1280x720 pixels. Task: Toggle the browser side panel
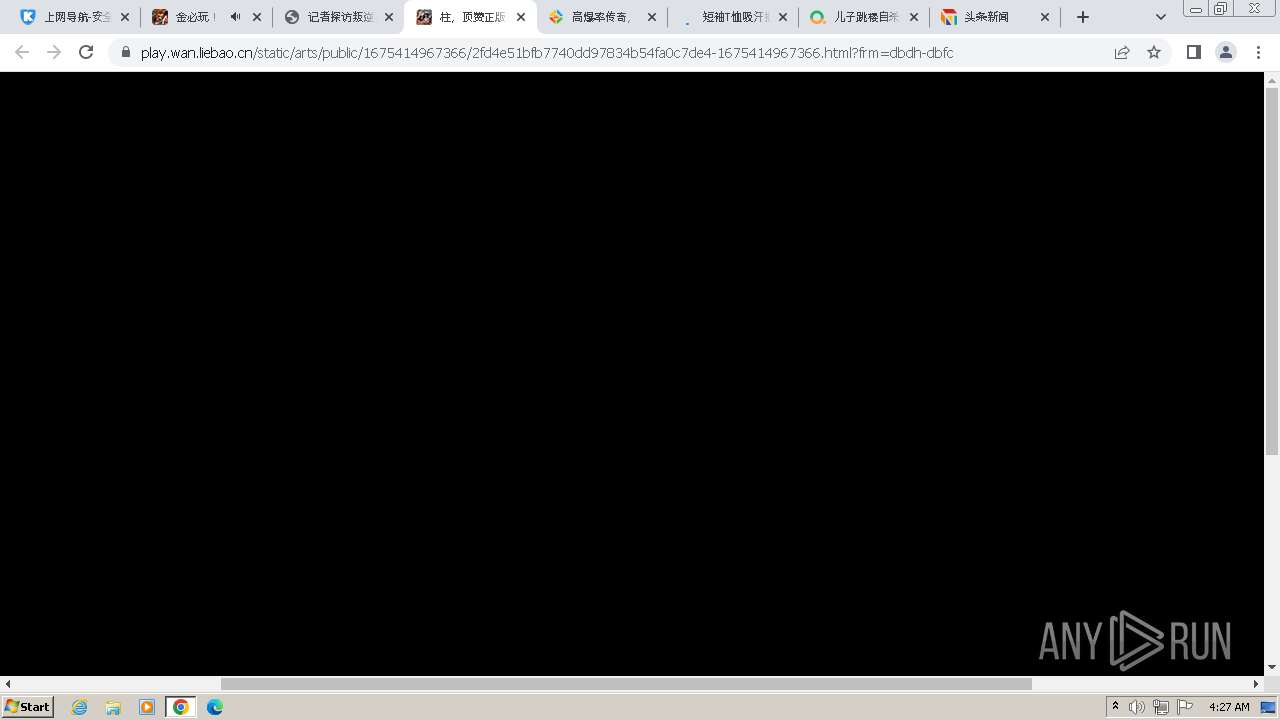click(x=1194, y=52)
